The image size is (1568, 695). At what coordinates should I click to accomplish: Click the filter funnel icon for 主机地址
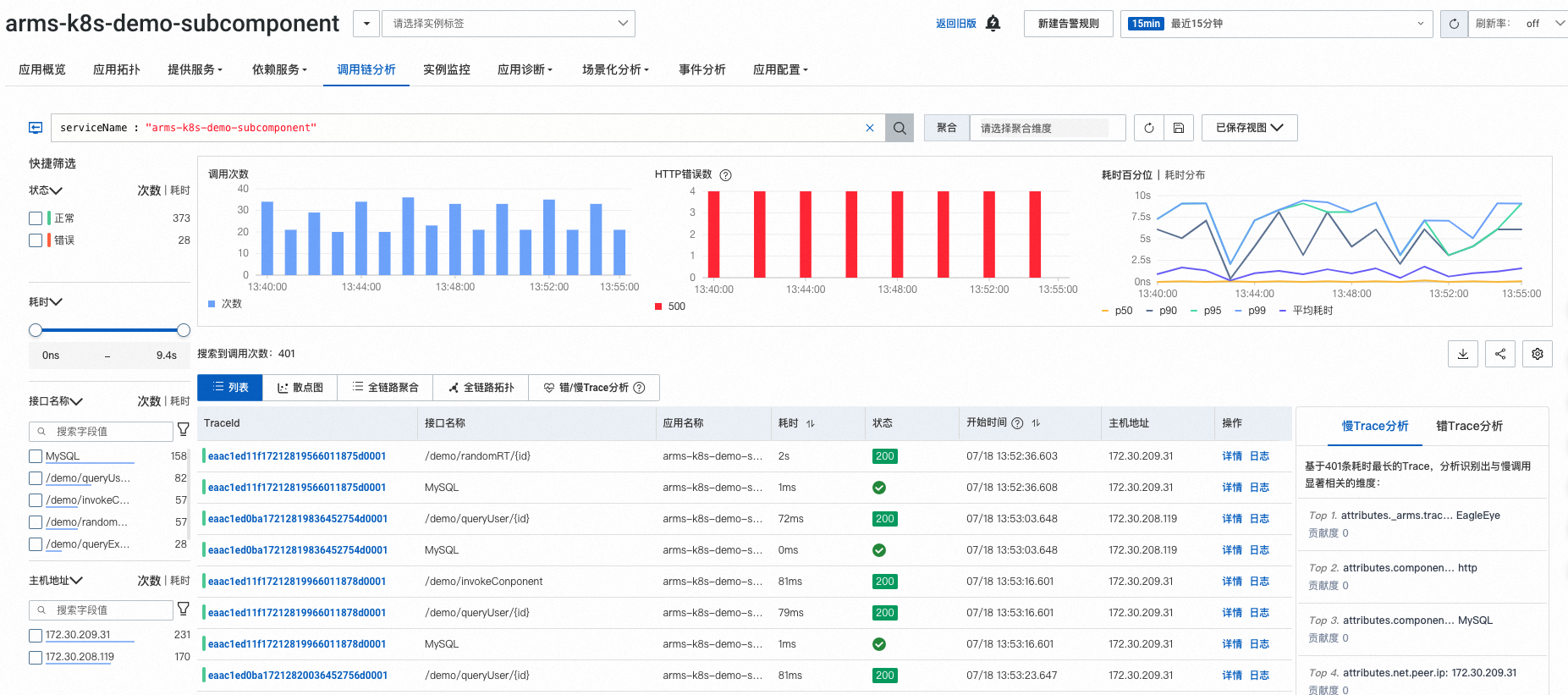183,610
